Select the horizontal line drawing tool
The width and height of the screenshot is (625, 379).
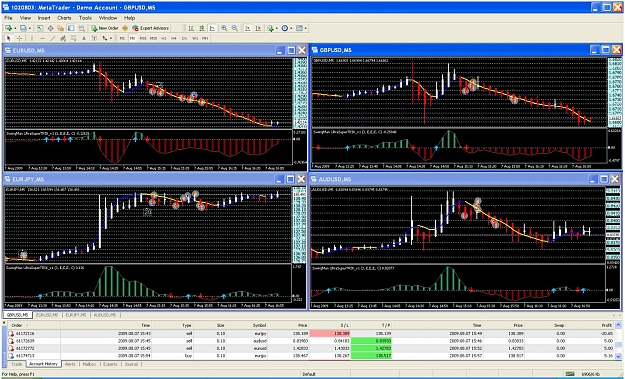[x=42, y=38]
